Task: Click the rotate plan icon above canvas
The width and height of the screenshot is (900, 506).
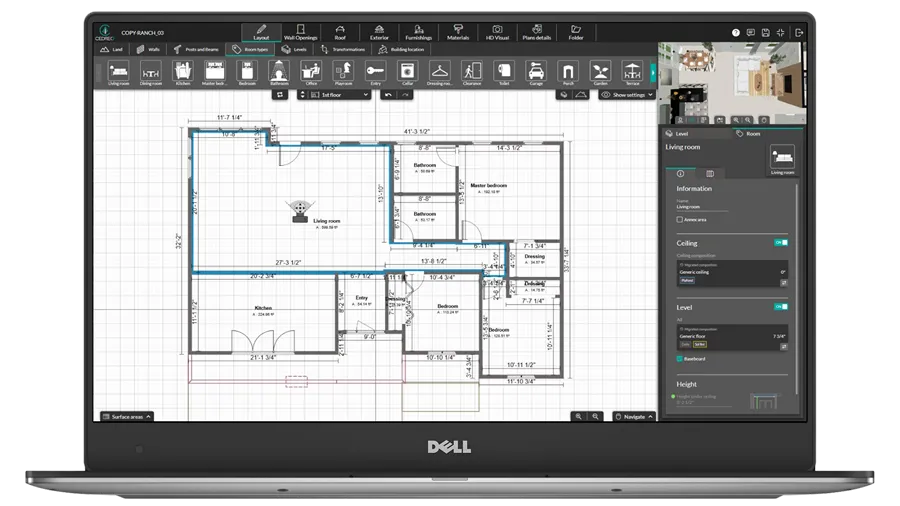Action: click(280, 95)
